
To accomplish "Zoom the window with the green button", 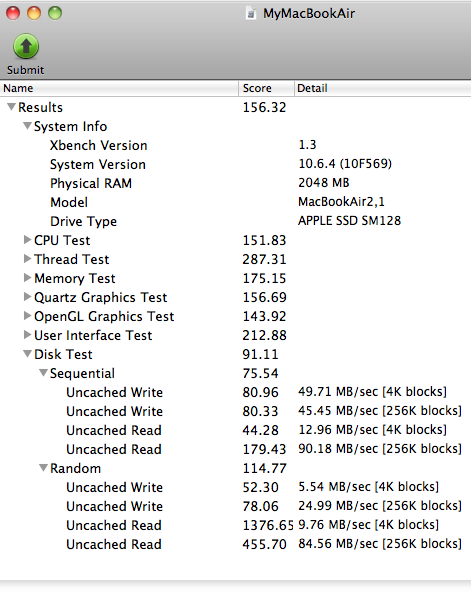I will (55, 13).
